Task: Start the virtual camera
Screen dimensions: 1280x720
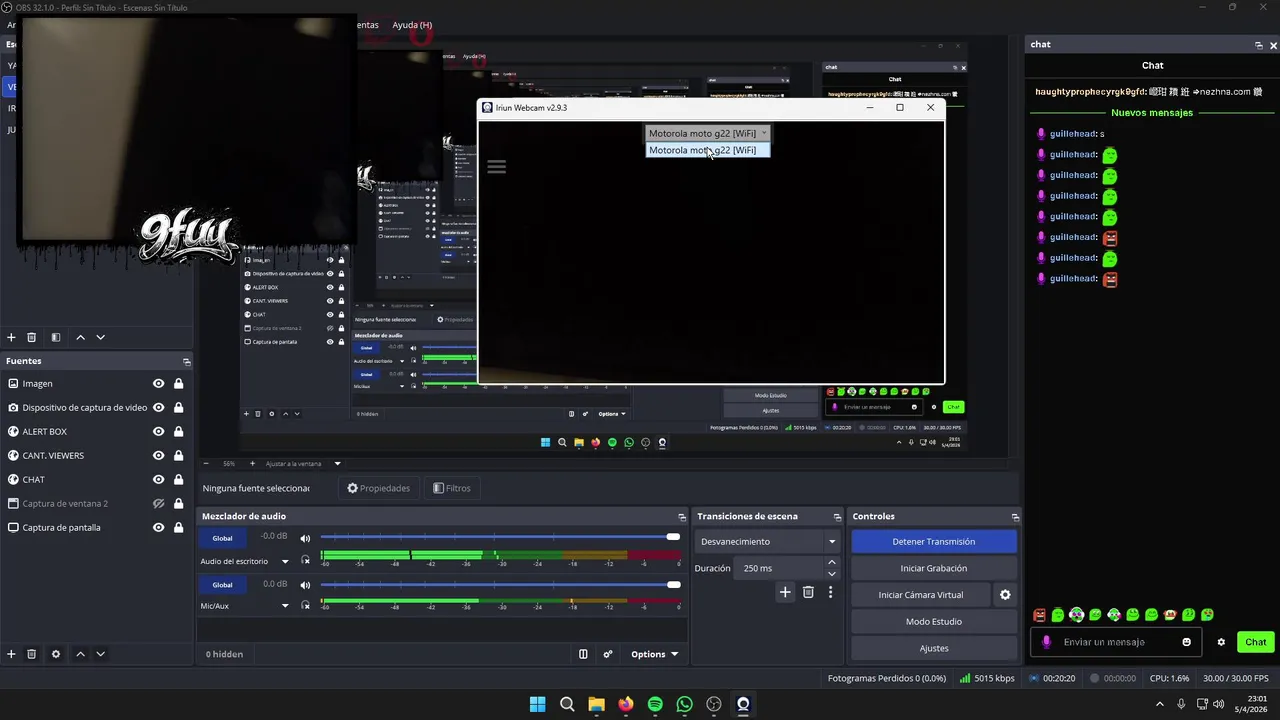Action: click(x=921, y=595)
